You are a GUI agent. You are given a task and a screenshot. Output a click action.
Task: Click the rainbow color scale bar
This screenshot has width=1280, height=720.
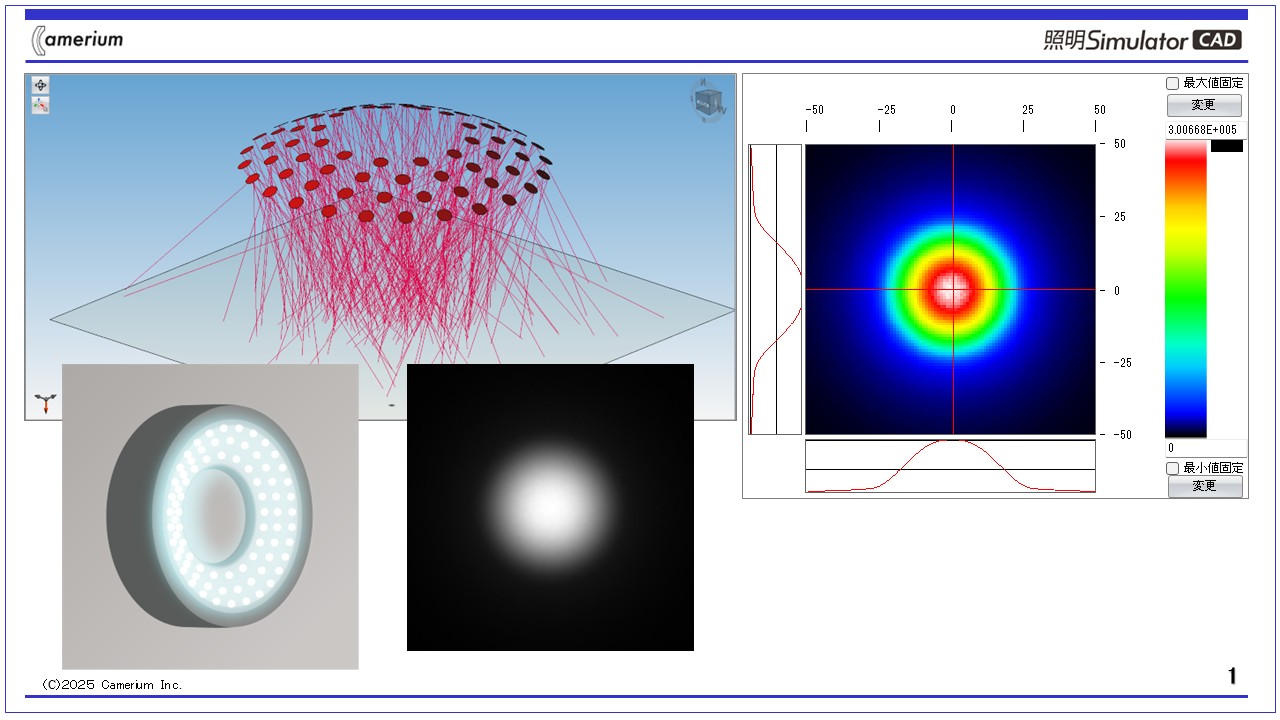click(x=1185, y=288)
